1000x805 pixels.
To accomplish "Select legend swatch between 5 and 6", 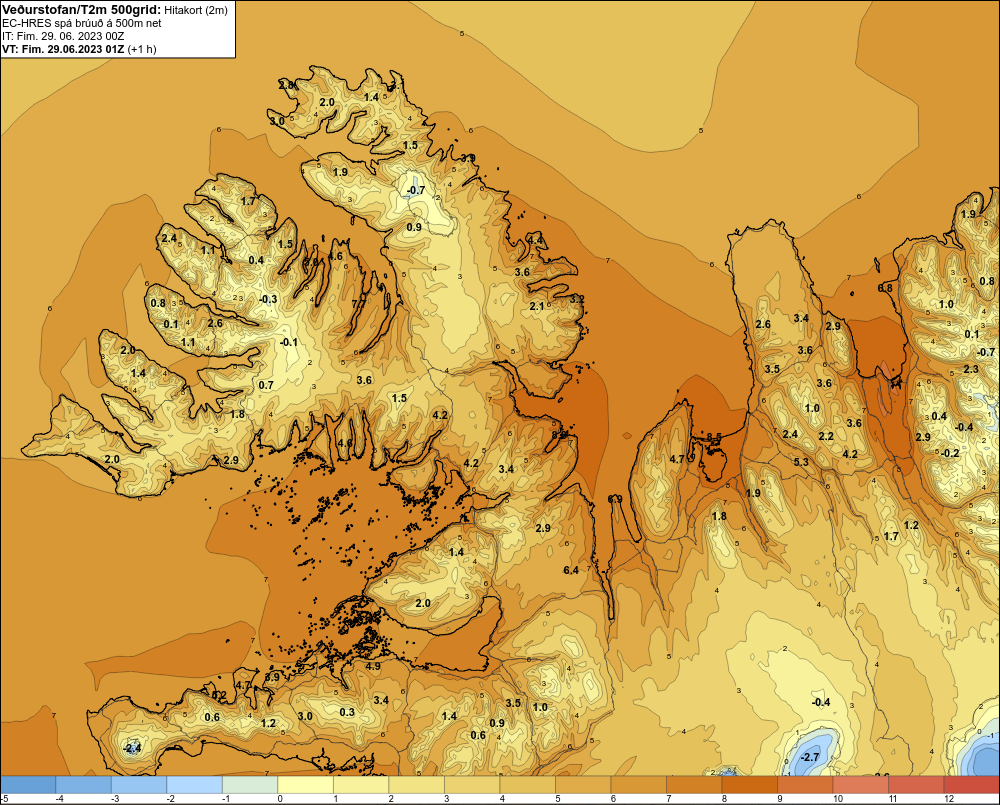I will point(583,785).
